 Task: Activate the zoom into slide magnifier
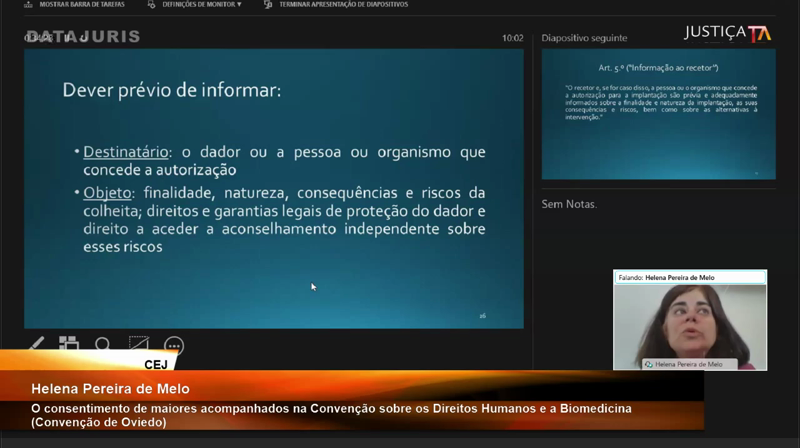coord(103,344)
